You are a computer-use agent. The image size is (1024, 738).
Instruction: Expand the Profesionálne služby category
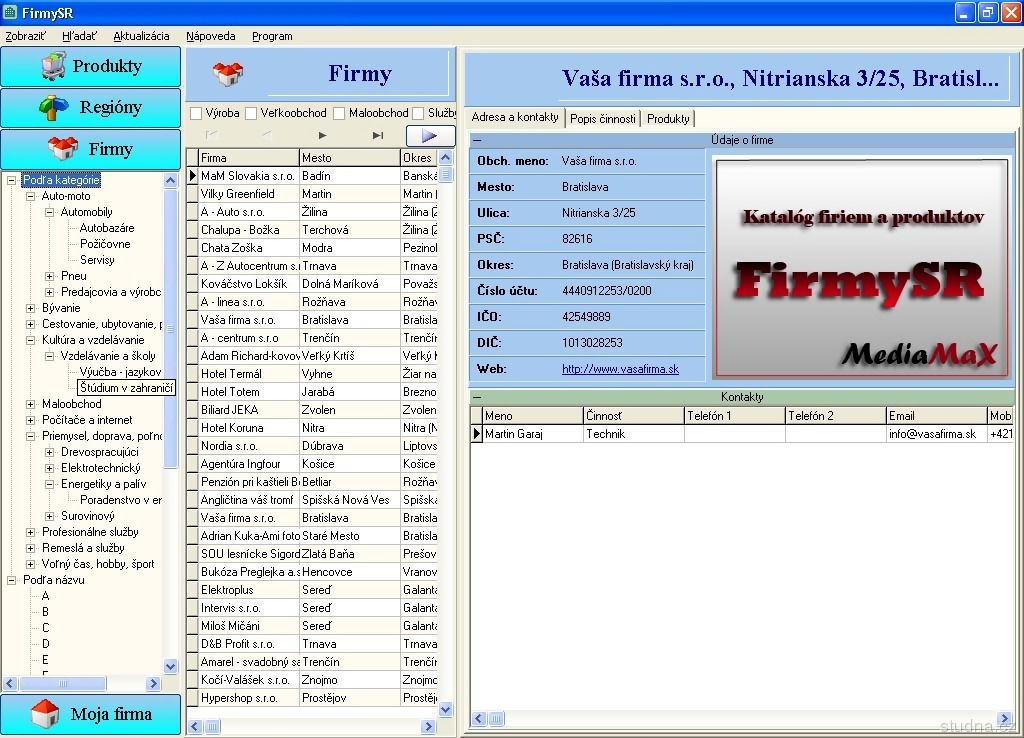31,532
